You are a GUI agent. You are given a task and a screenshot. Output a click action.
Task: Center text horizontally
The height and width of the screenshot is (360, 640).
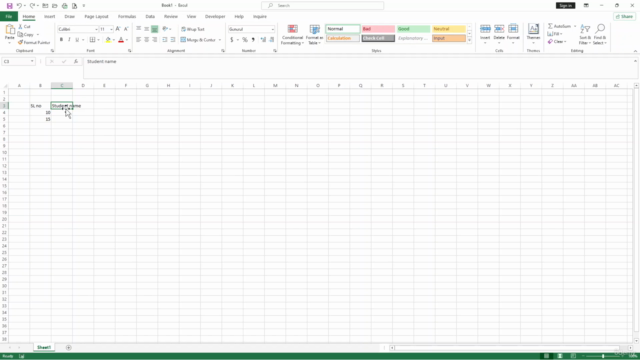tap(147, 40)
